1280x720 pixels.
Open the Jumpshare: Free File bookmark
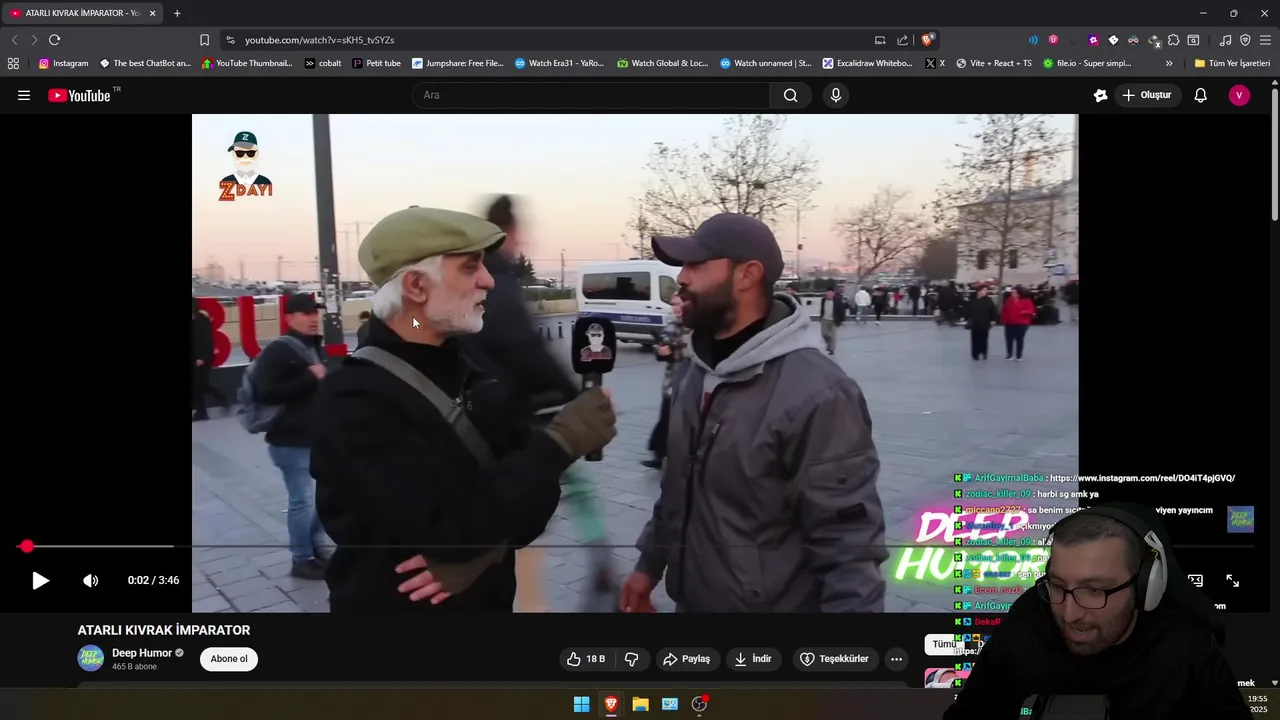(x=458, y=63)
